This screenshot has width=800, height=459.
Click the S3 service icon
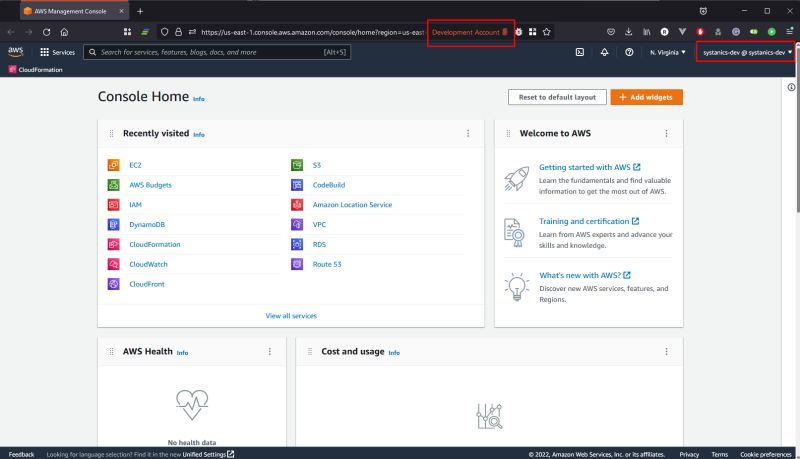[x=297, y=165]
